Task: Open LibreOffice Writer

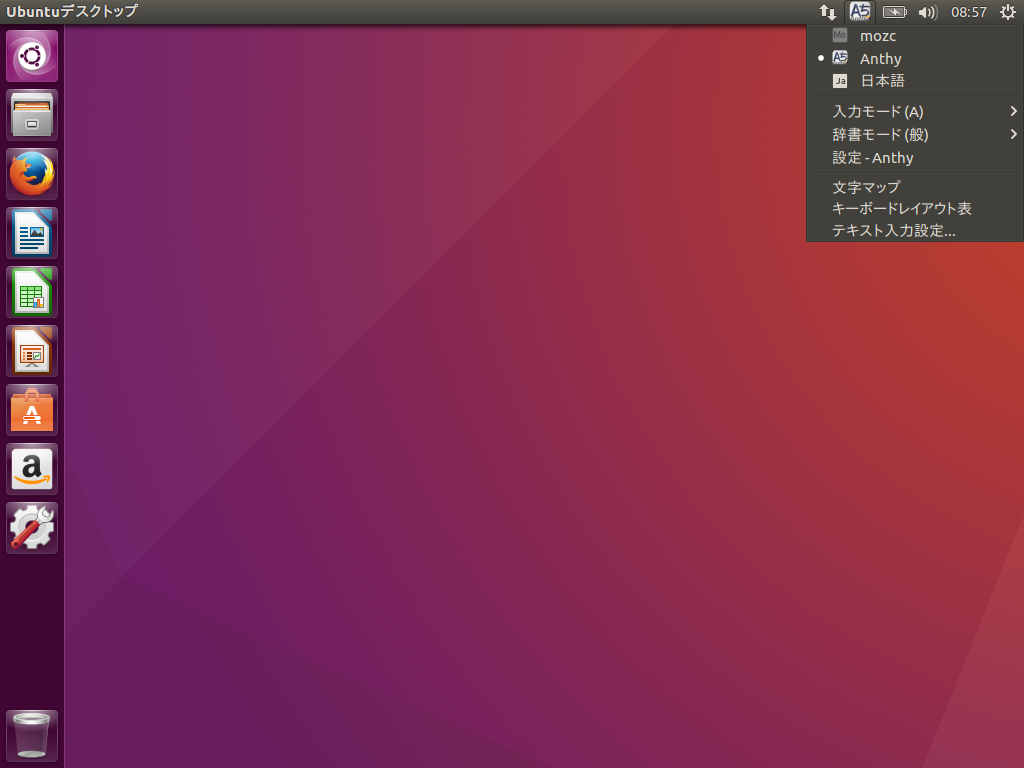Action: coord(32,233)
